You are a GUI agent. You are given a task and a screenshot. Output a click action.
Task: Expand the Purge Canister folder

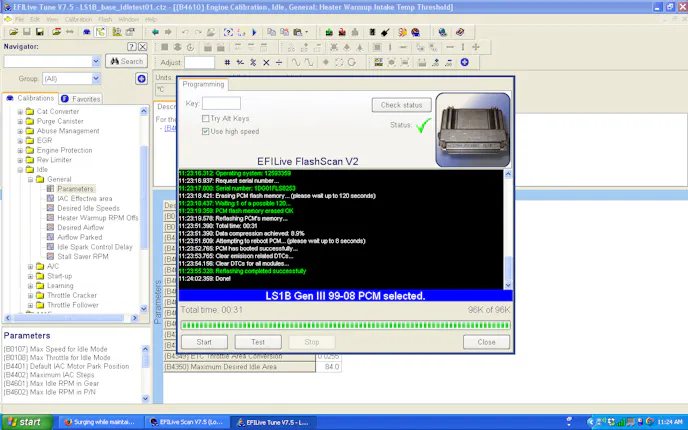[20, 121]
